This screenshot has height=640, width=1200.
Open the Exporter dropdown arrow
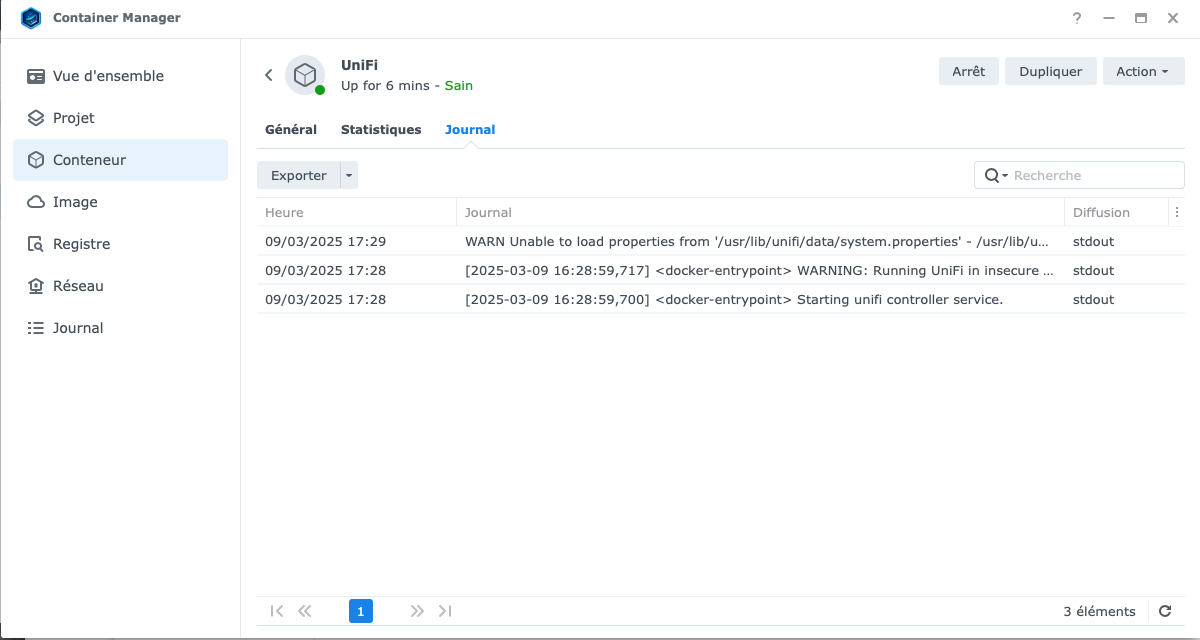pos(349,175)
